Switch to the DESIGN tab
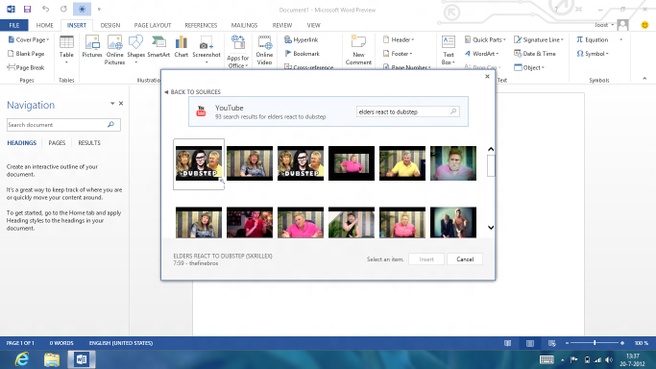This screenshot has height=369, width=656. [x=110, y=25]
